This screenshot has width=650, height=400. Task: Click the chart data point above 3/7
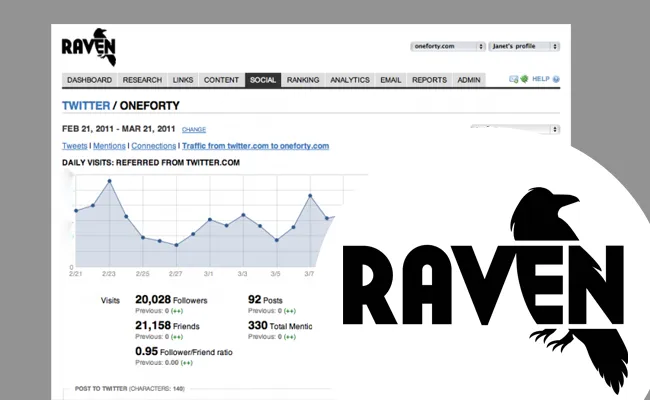(310, 196)
